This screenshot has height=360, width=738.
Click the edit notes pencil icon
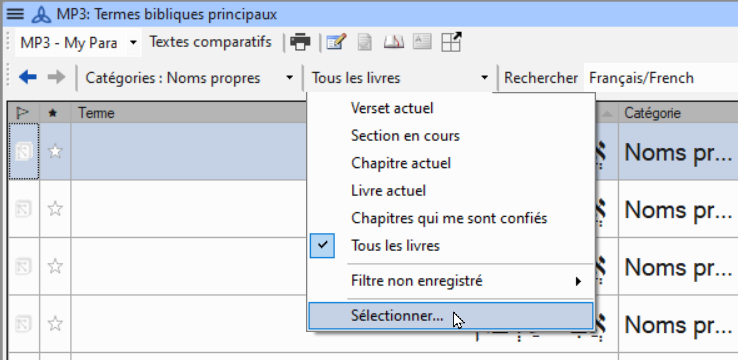(337, 42)
